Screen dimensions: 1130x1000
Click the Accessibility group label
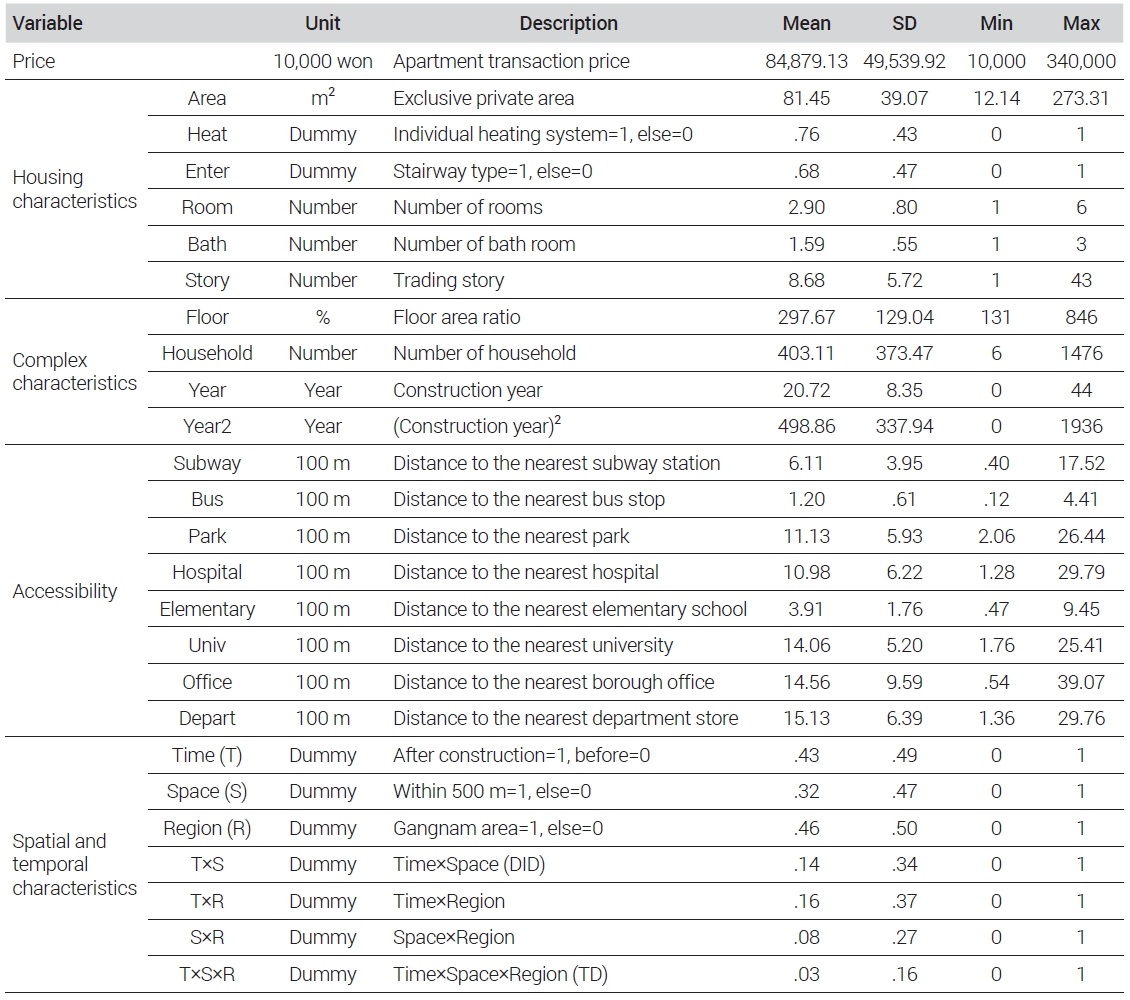[x=65, y=591]
